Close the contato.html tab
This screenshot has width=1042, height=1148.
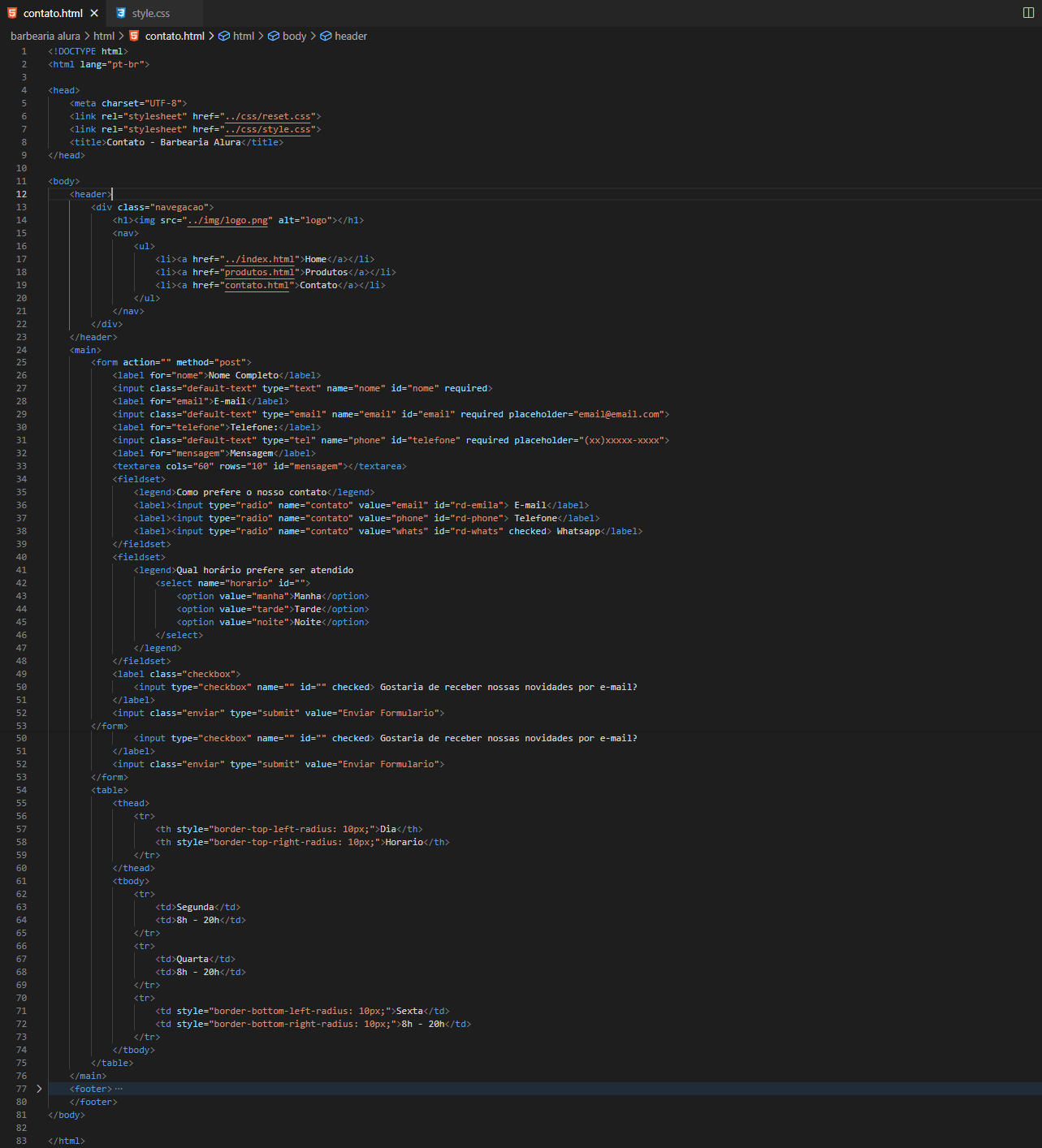pos(94,13)
